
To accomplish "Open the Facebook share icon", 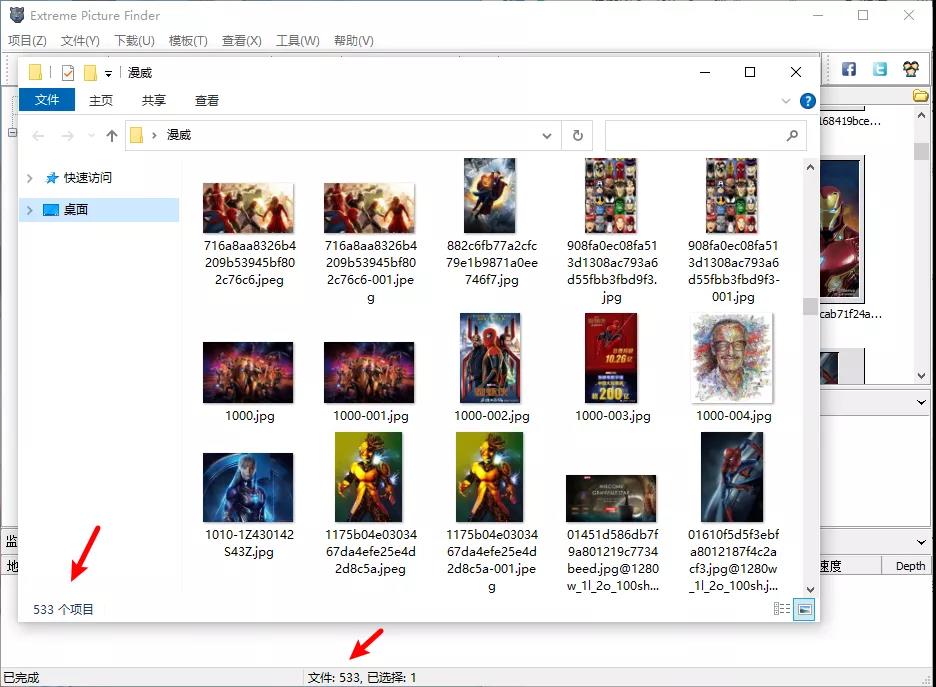I will [x=849, y=69].
